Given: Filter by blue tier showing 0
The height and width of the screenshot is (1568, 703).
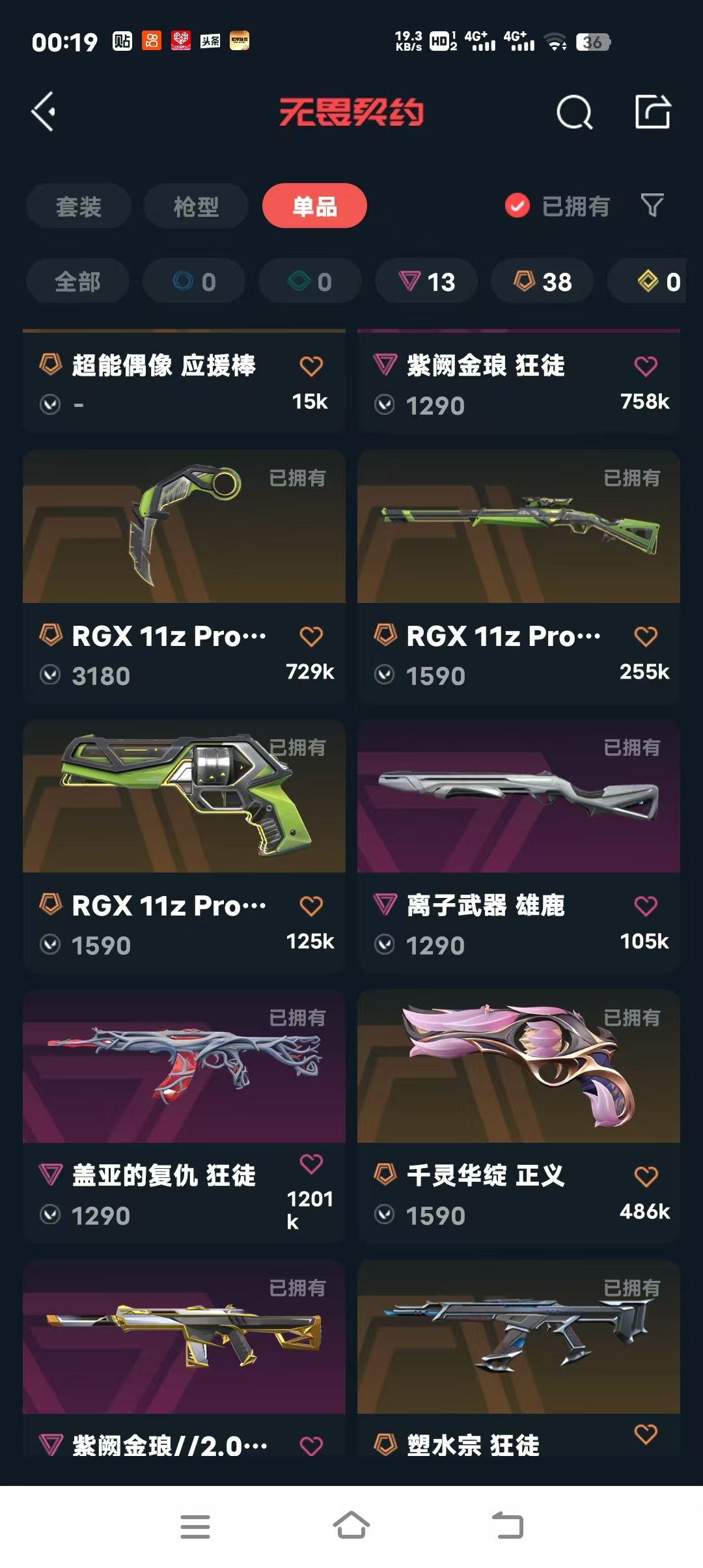Looking at the screenshot, I should point(194,281).
